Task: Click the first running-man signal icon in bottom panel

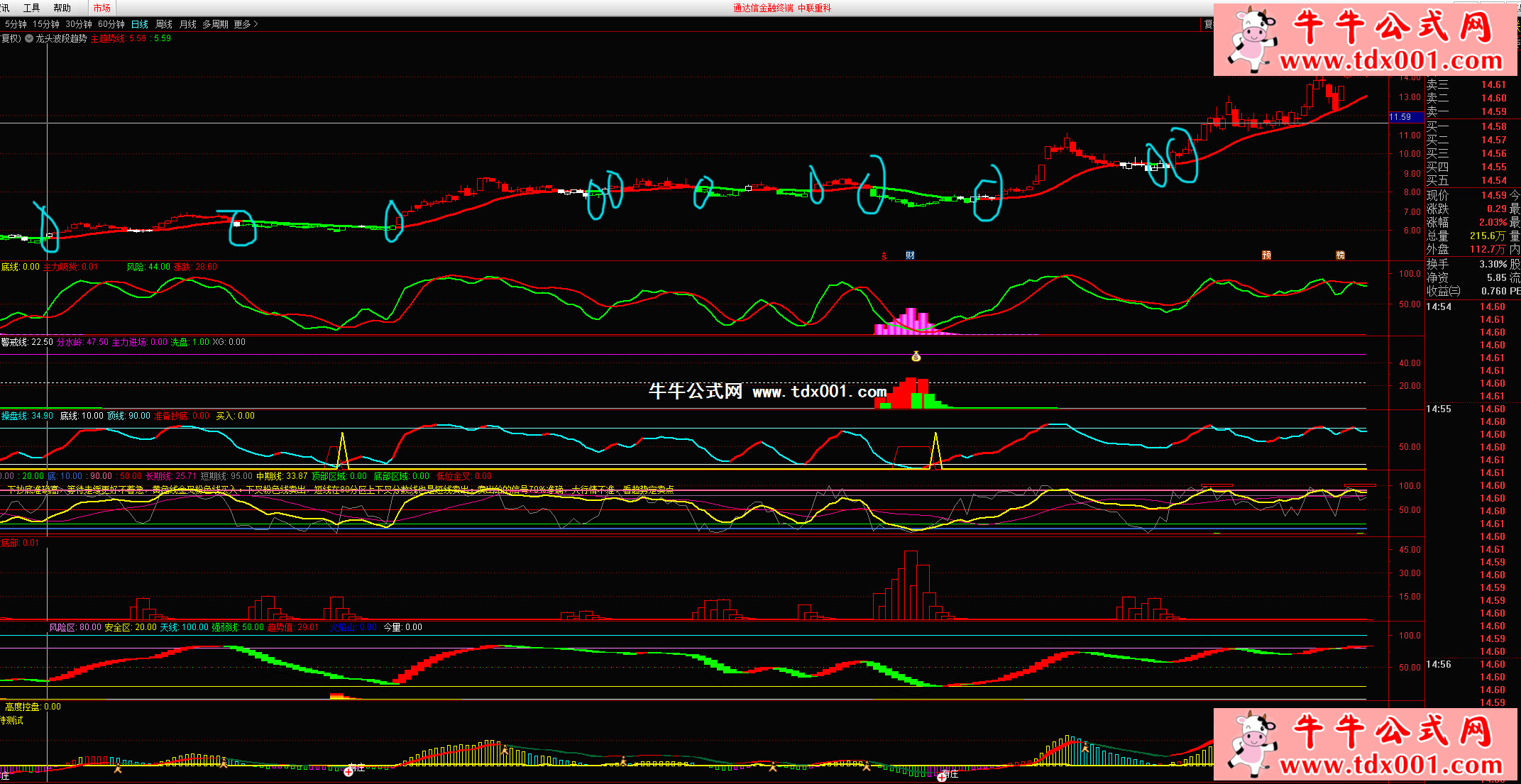Action: pyautogui.click(x=118, y=768)
